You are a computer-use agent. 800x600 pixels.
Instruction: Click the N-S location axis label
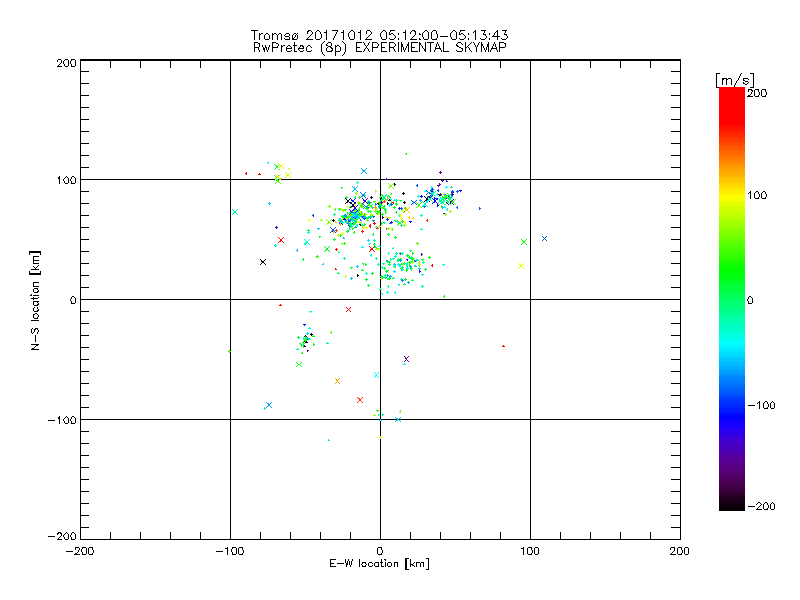pos(37,300)
